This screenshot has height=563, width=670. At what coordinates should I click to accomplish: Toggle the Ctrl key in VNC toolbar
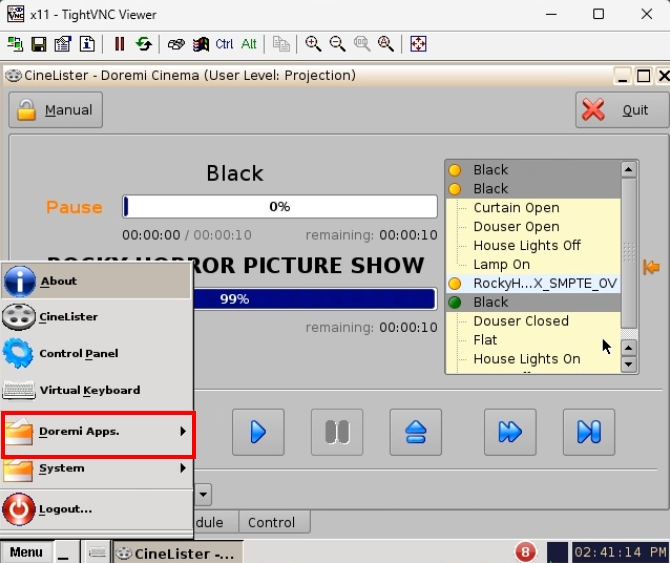[224, 44]
